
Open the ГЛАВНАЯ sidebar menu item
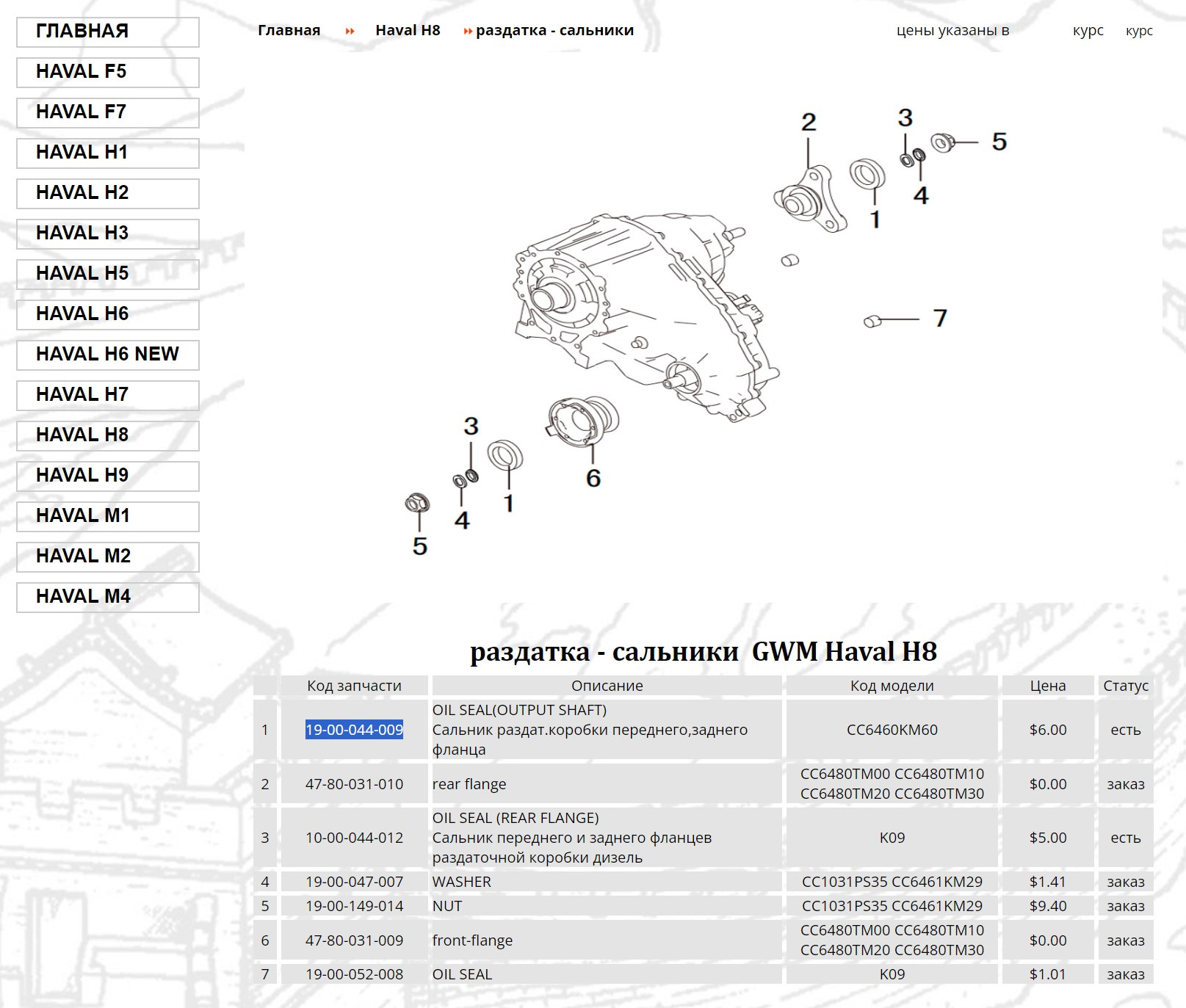[x=108, y=32]
